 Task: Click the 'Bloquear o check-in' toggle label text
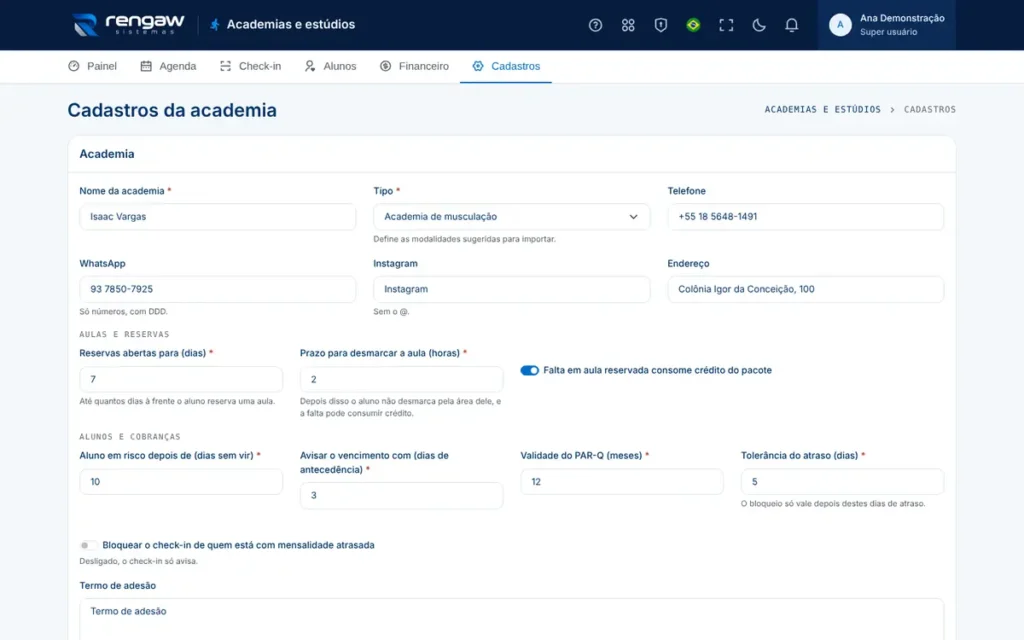coord(238,545)
